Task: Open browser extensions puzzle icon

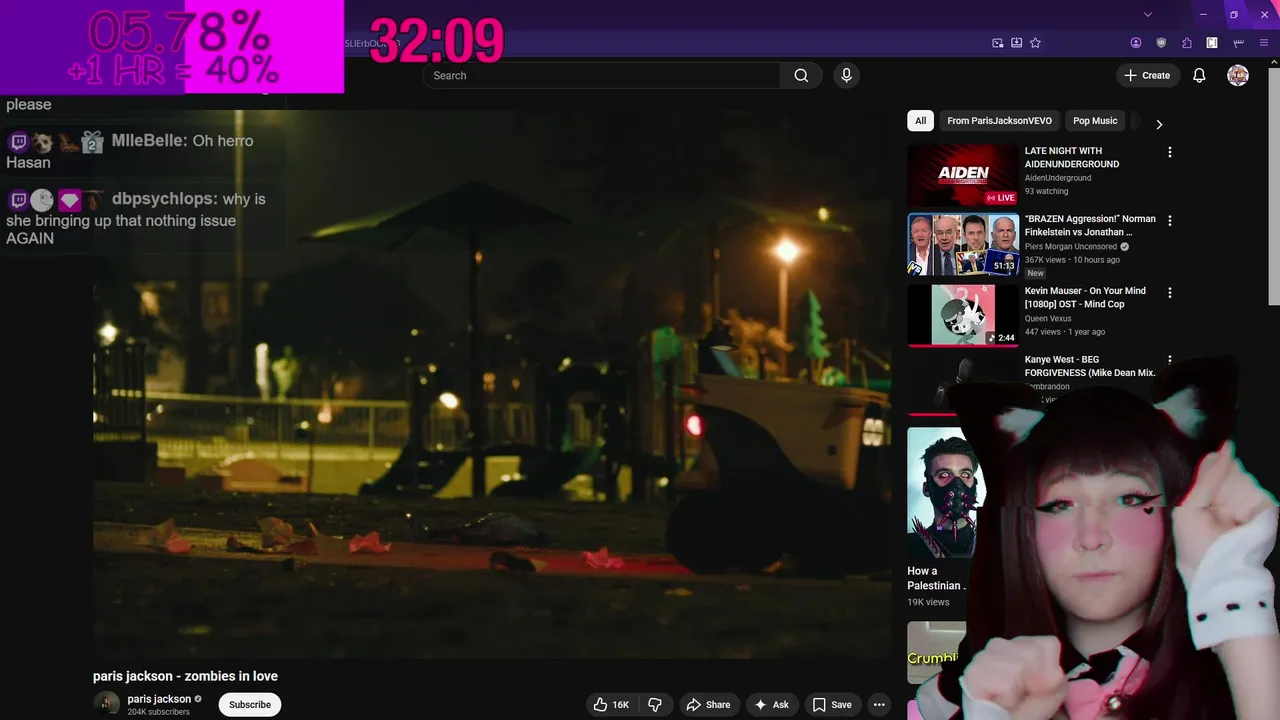Action: point(1187,43)
